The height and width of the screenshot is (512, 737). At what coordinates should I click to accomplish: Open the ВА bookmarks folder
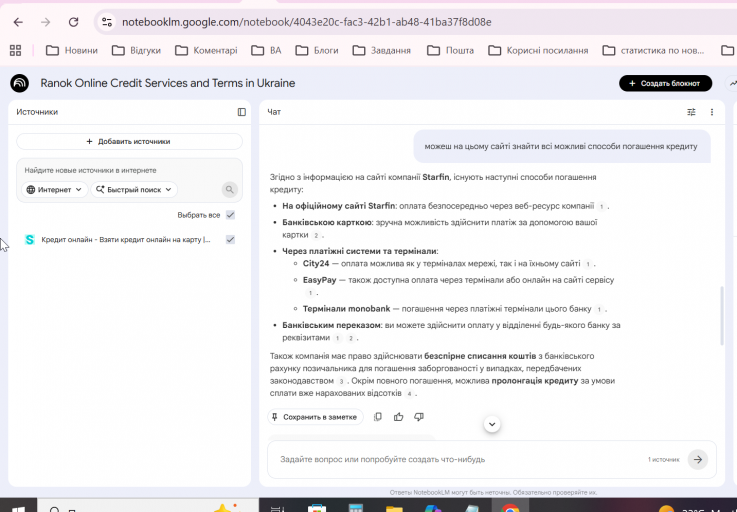click(x=266, y=50)
